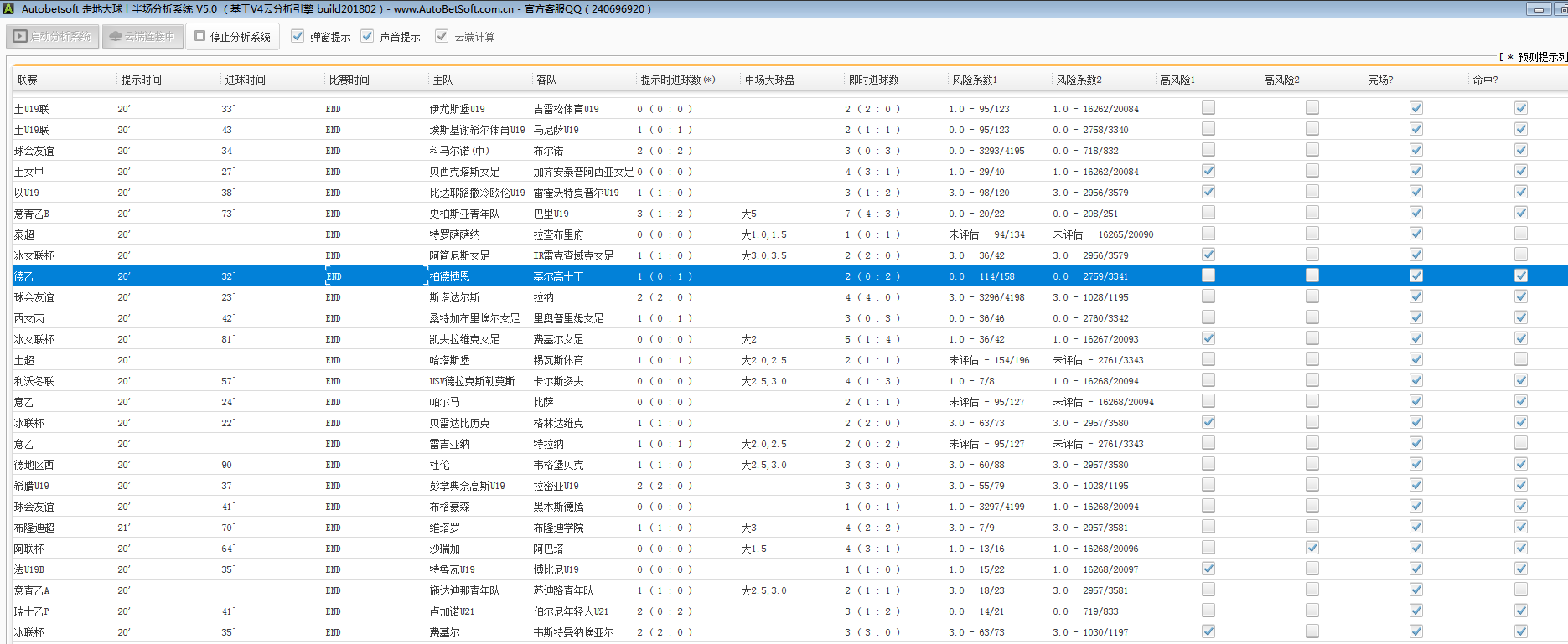Viewport: 1568px width, 644px height.
Task: Toggle the 弹窗提示 checkbox
Action: [x=298, y=36]
